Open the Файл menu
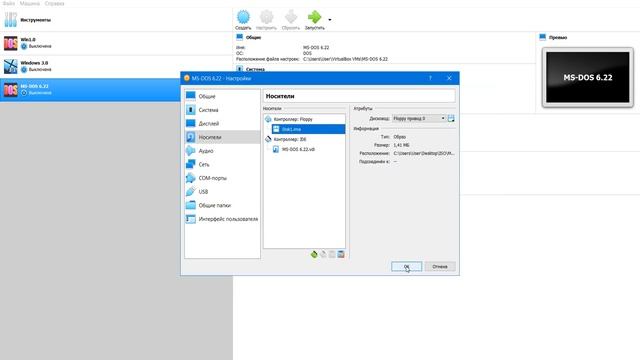The height and width of the screenshot is (360, 640). [x=9, y=3]
